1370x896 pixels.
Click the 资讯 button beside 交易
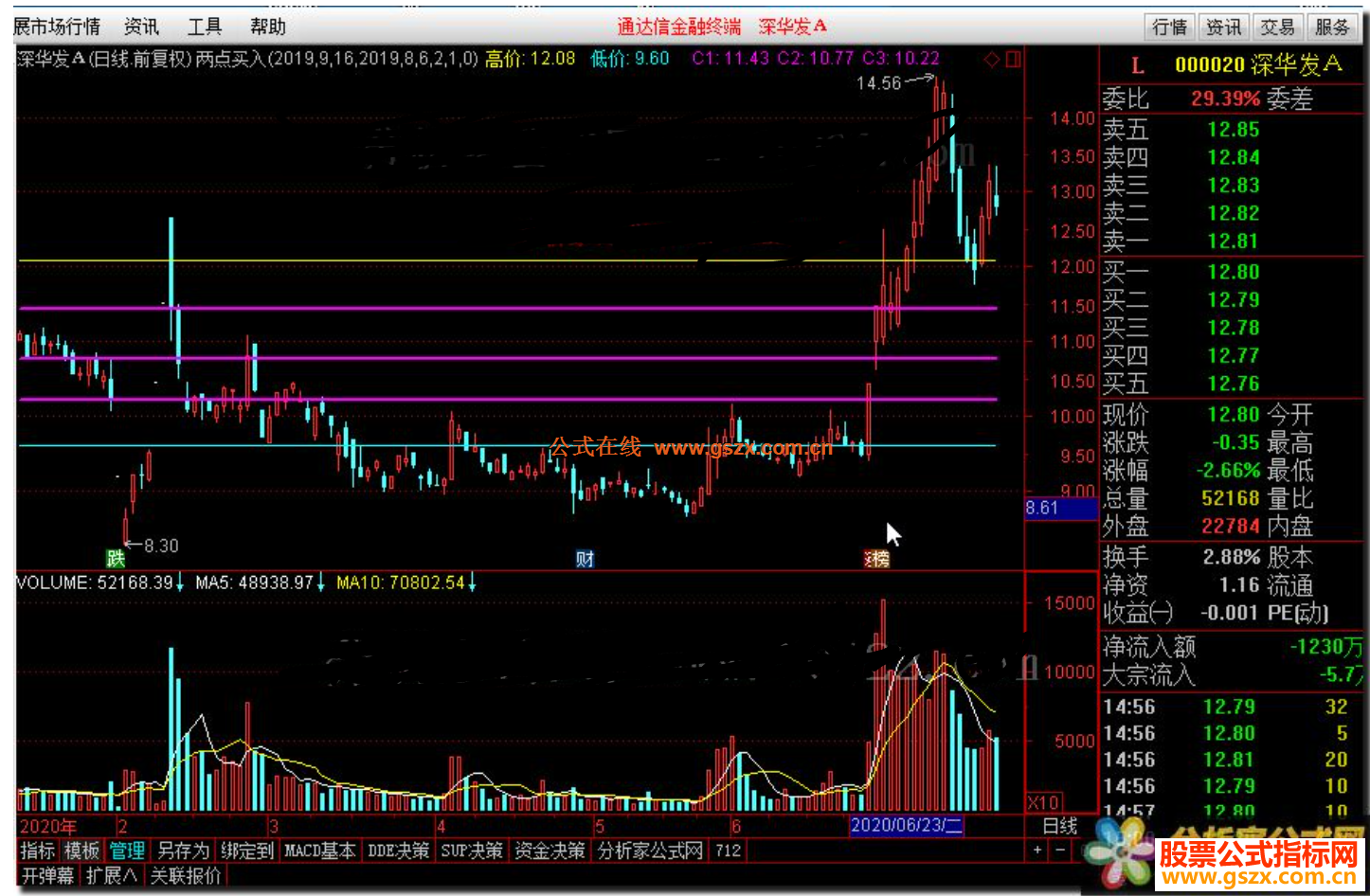(x=1224, y=27)
